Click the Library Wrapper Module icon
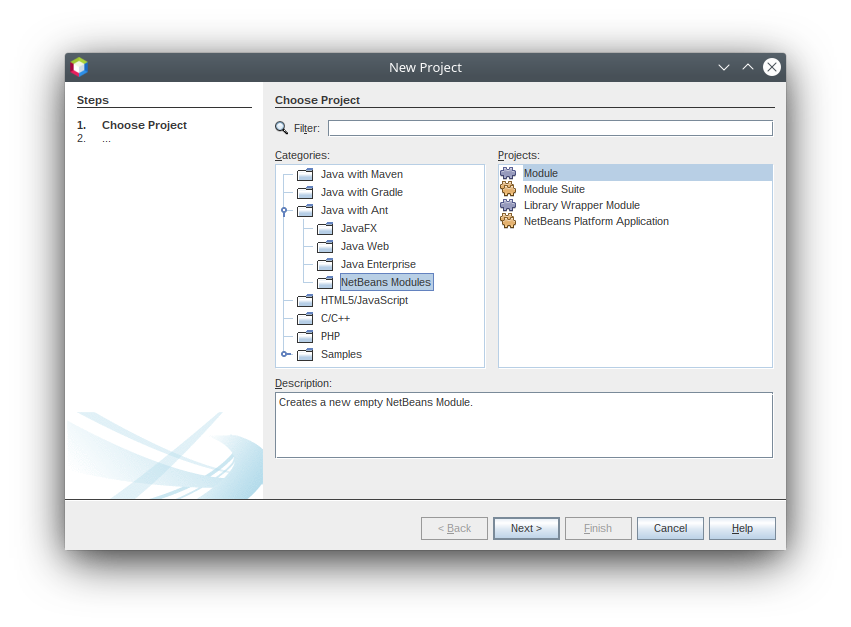 tap(508, 205)
